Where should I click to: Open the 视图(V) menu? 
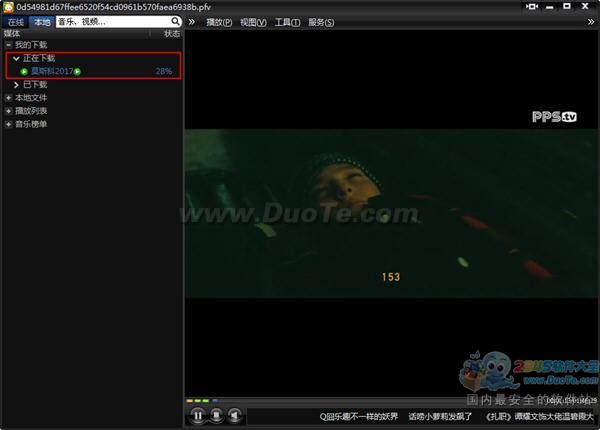(253, 22)
